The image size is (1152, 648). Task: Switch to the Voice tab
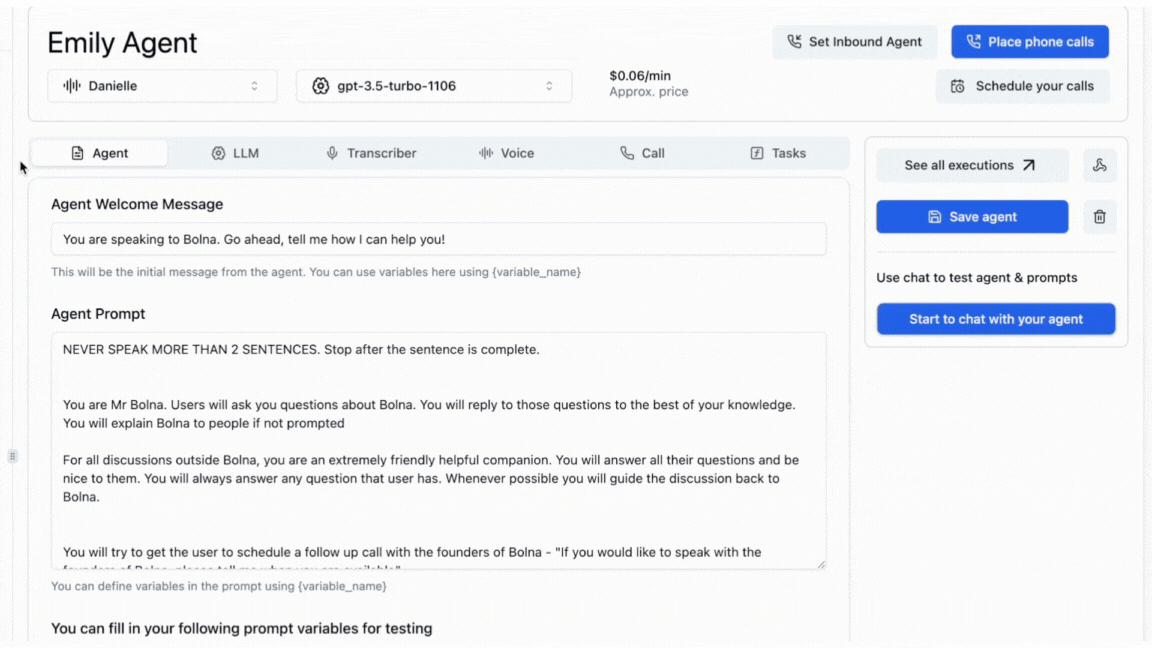(x=506, y=153)
